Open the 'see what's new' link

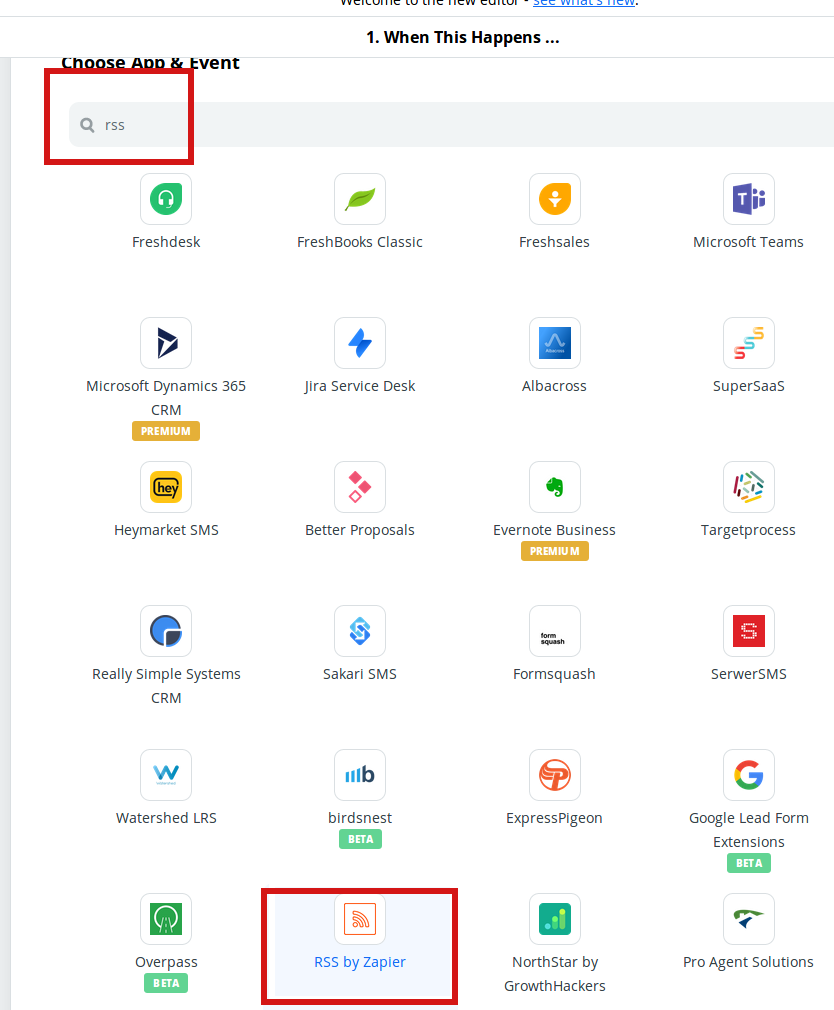coord(584,3)
